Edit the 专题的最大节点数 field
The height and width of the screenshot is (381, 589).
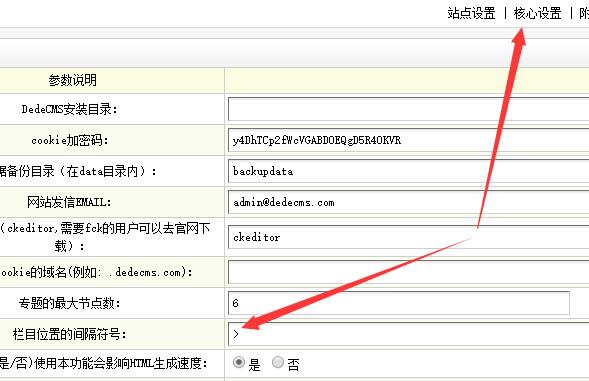click(x=399, y=303)
